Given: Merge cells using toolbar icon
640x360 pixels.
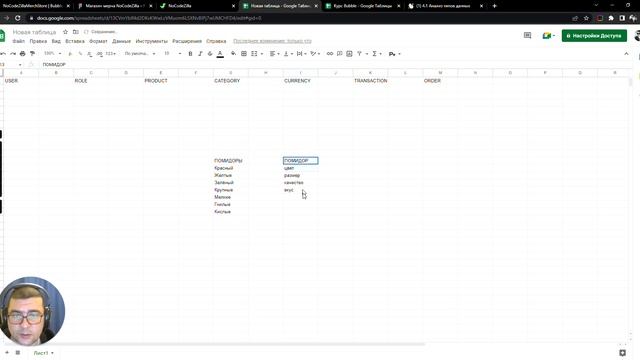Looking at the screenshot, I should 254,53.
